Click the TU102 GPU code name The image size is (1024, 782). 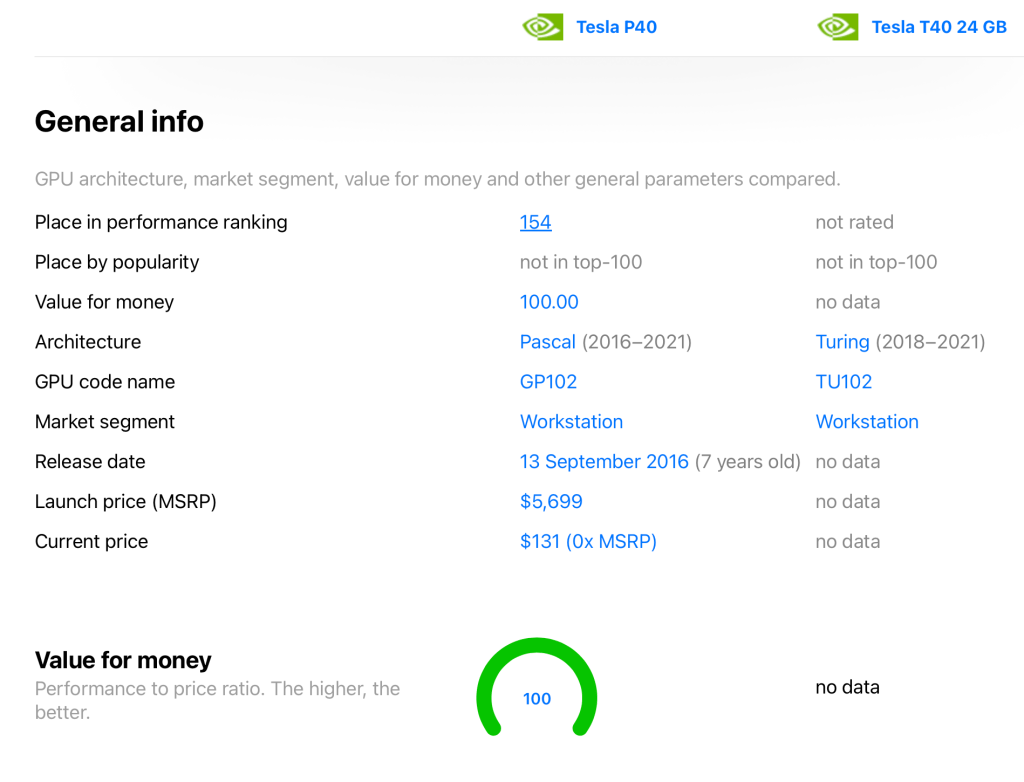click(843, 382)
